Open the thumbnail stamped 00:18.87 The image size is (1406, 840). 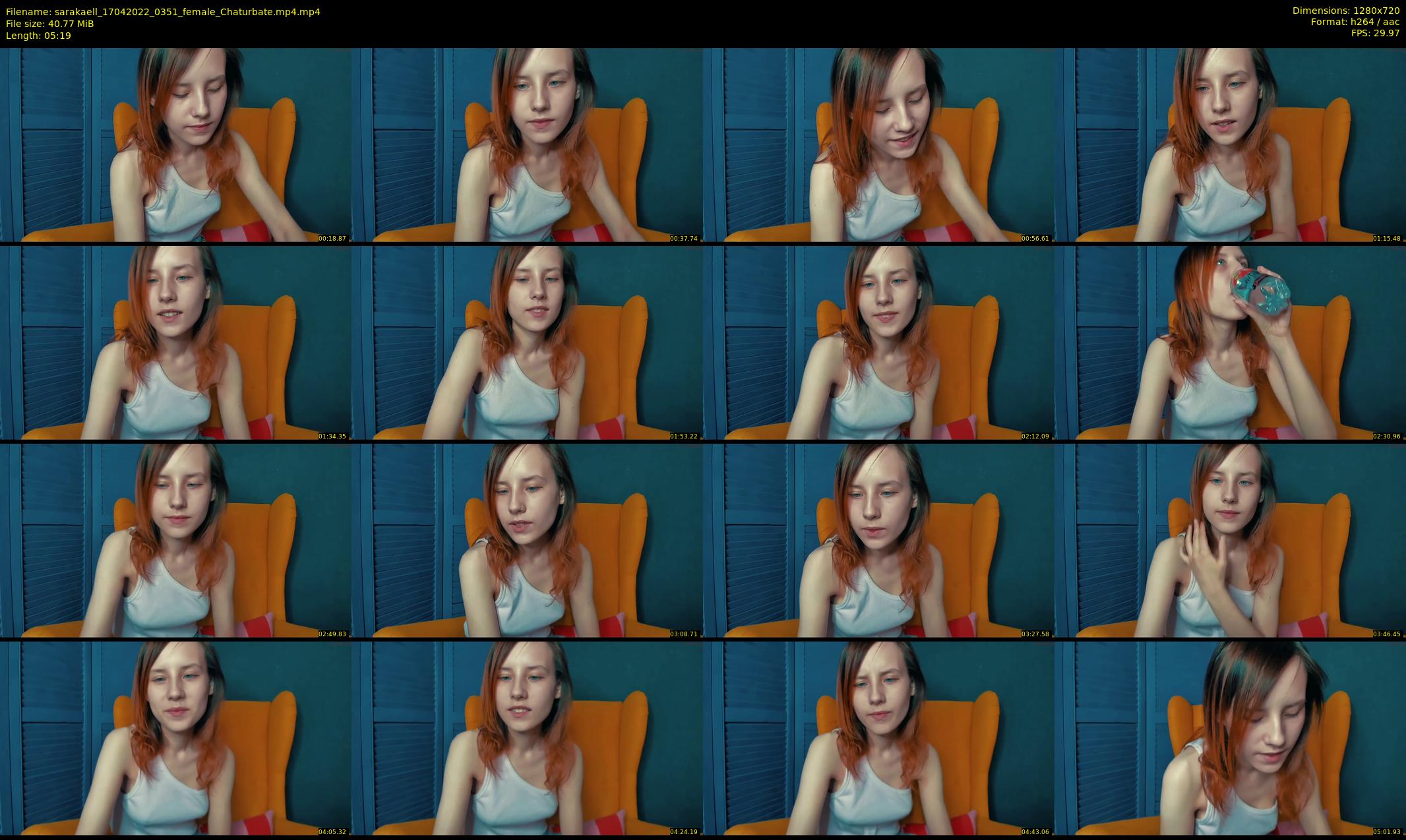tap(174, 145)
